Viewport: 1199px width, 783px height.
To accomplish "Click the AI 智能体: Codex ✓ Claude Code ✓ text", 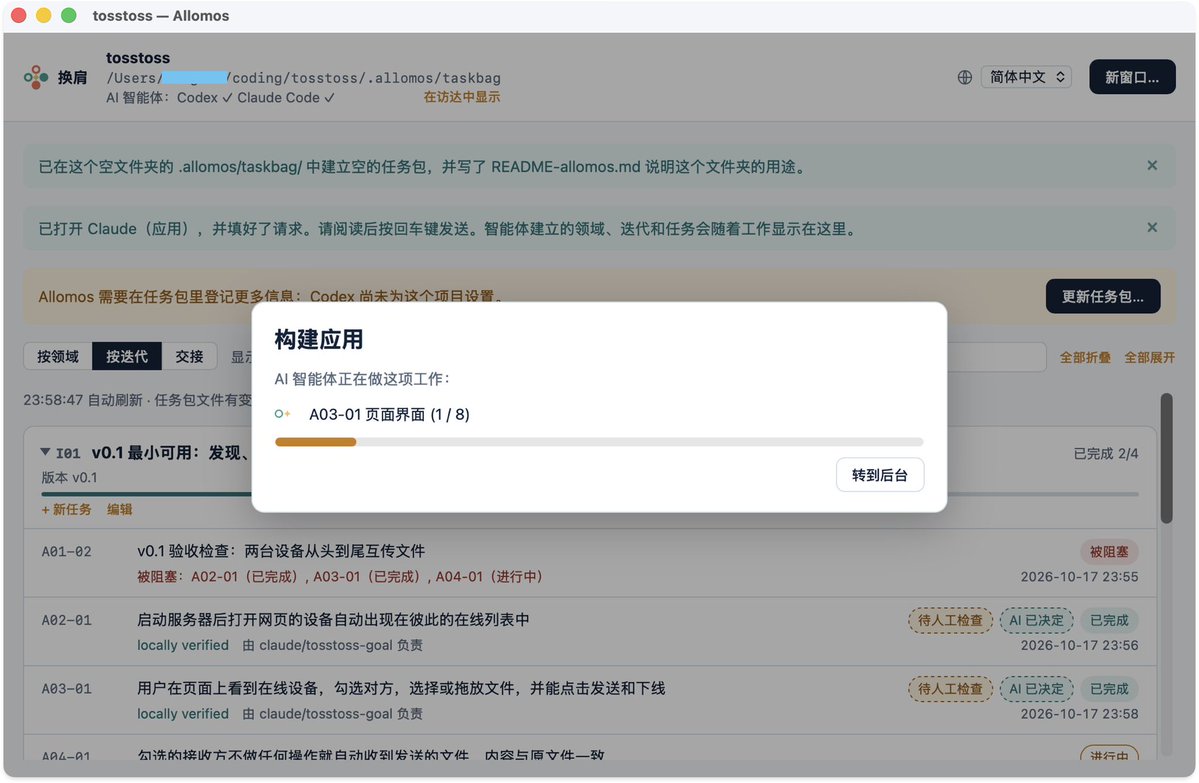I will (220, 98).
